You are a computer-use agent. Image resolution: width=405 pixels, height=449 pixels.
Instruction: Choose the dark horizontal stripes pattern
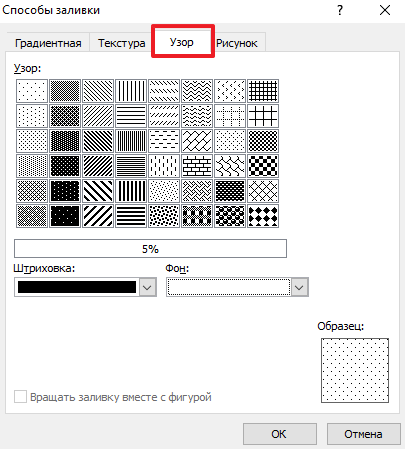131,216
